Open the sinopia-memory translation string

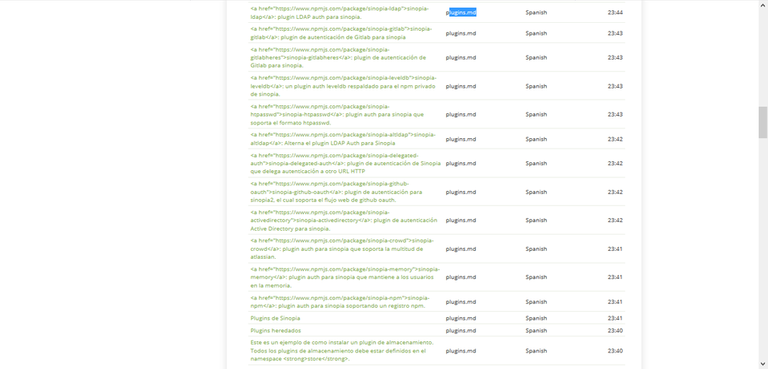[345, 277]
